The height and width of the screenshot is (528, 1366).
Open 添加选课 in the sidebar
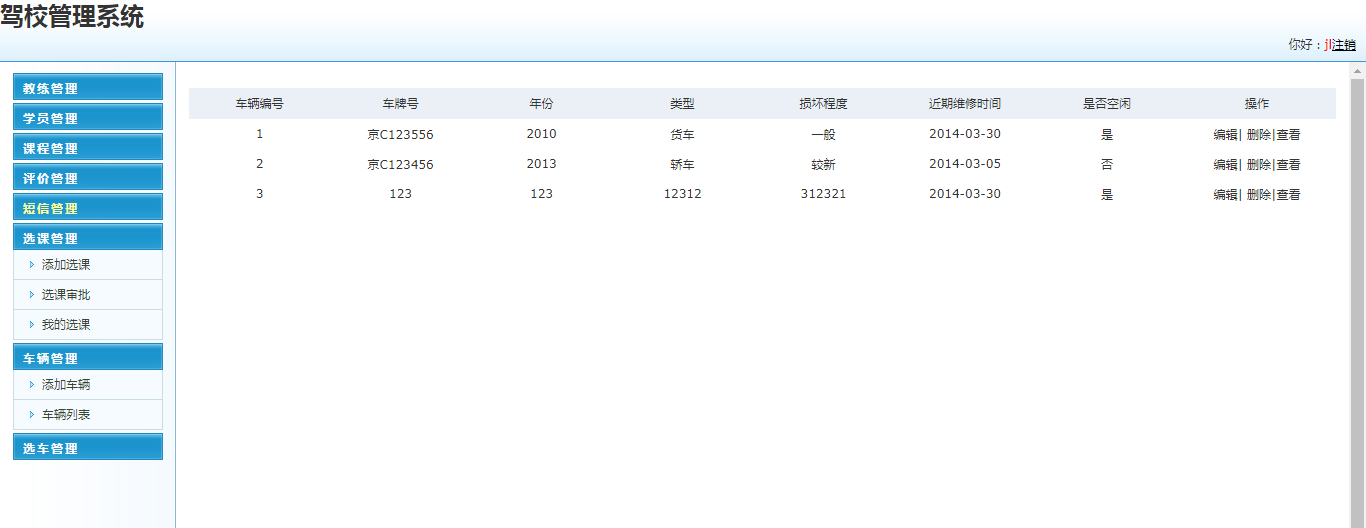[x=66, y=265]
